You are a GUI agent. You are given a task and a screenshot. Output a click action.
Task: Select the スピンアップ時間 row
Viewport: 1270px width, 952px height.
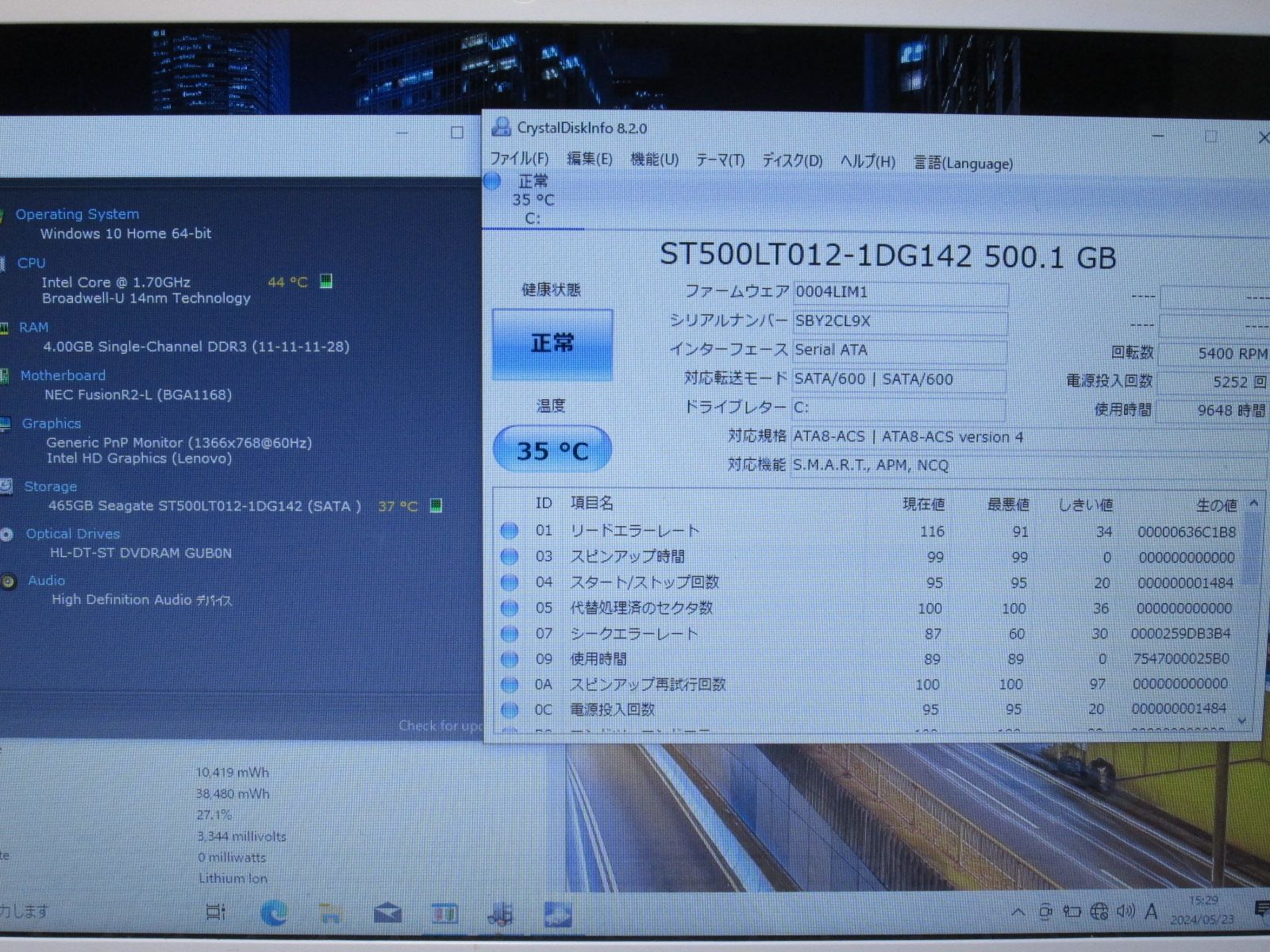point(869,557)
